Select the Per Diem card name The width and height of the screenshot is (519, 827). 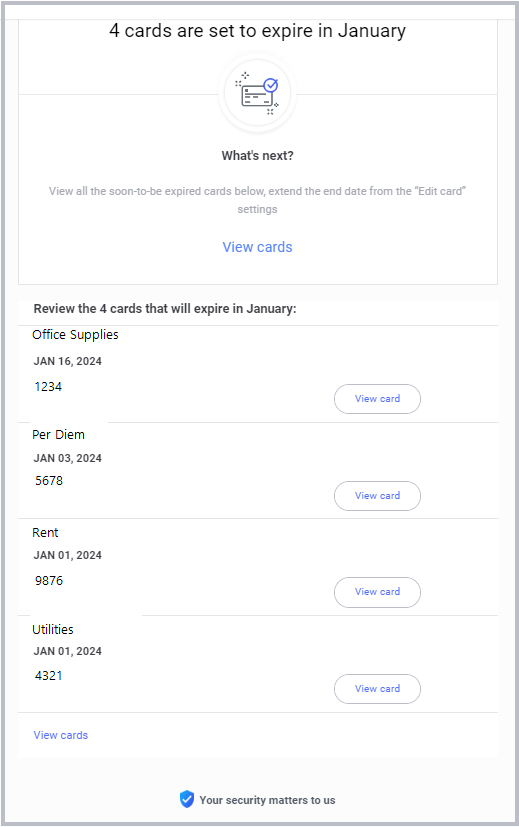coord(58,435)
